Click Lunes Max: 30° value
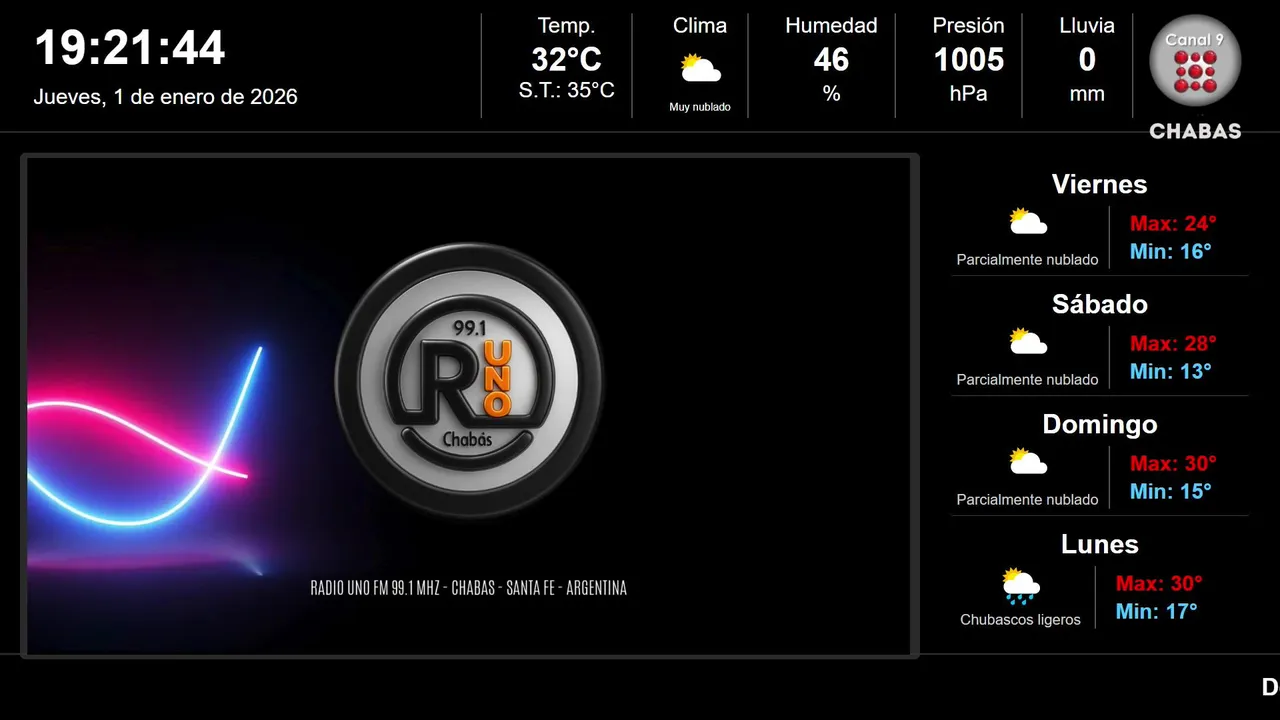This screenshot has width=1280, height=720. [1159, 583]
